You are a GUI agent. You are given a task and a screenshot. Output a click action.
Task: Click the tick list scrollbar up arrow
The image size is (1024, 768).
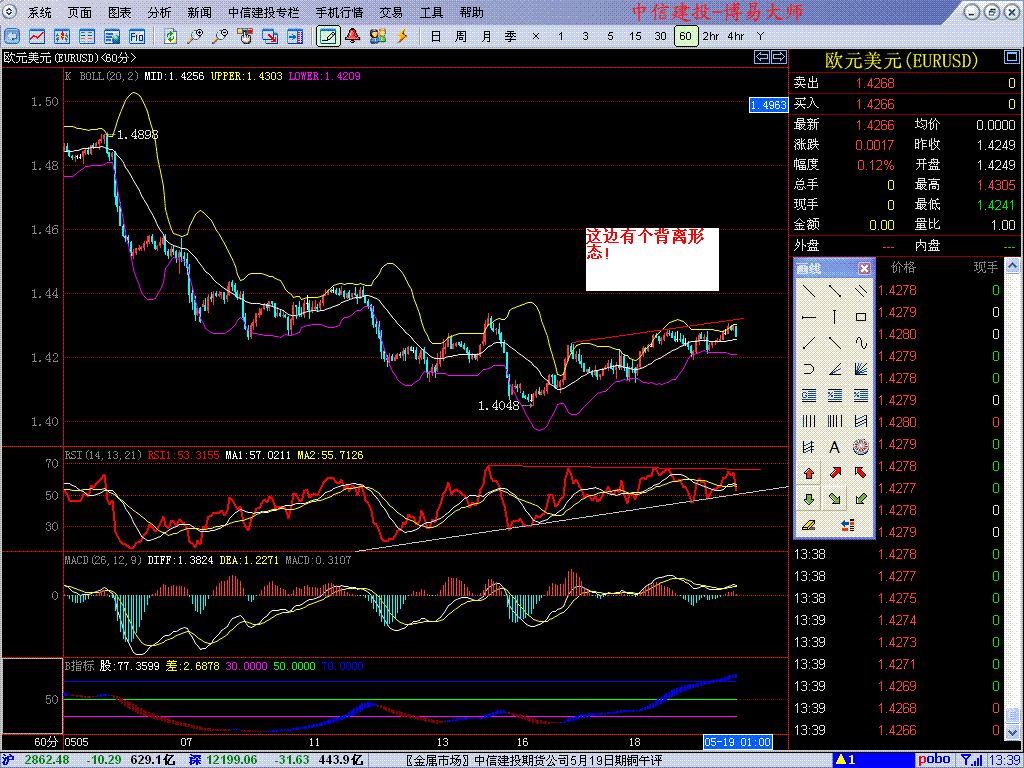(x=1012, y=265)
